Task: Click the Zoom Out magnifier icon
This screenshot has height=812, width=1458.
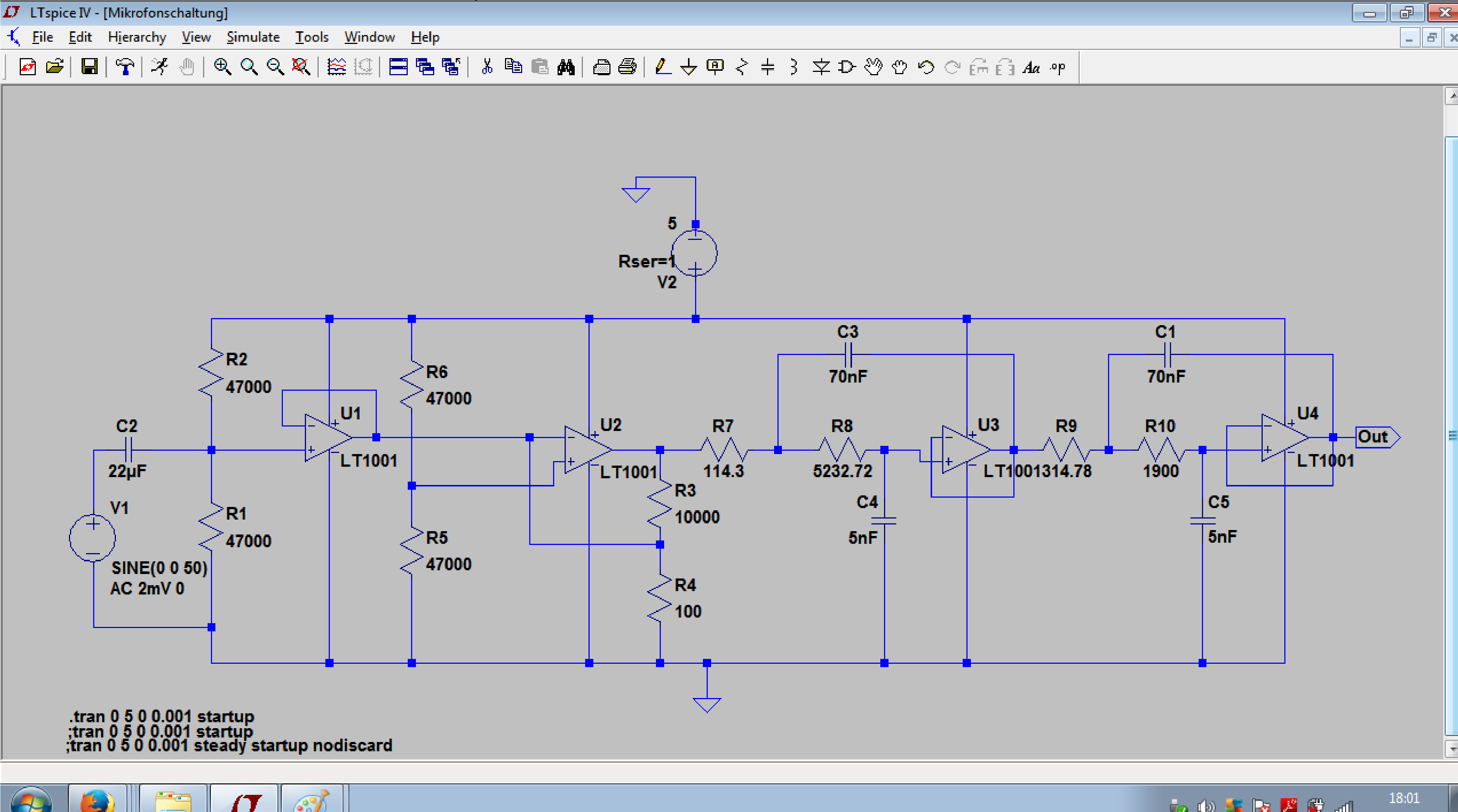Action: click(x=275, y=67)
